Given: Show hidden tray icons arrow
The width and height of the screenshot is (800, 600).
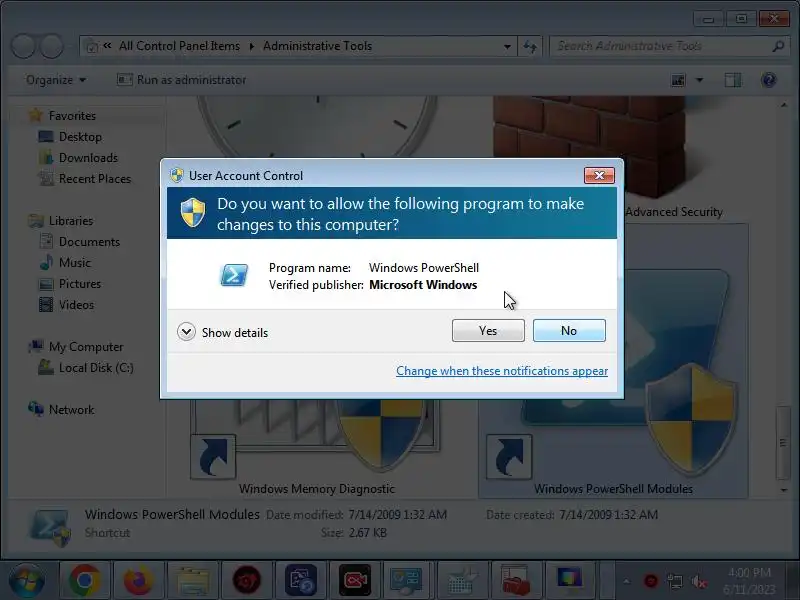Looking at the screenshot, I should [x=627, y=581].
